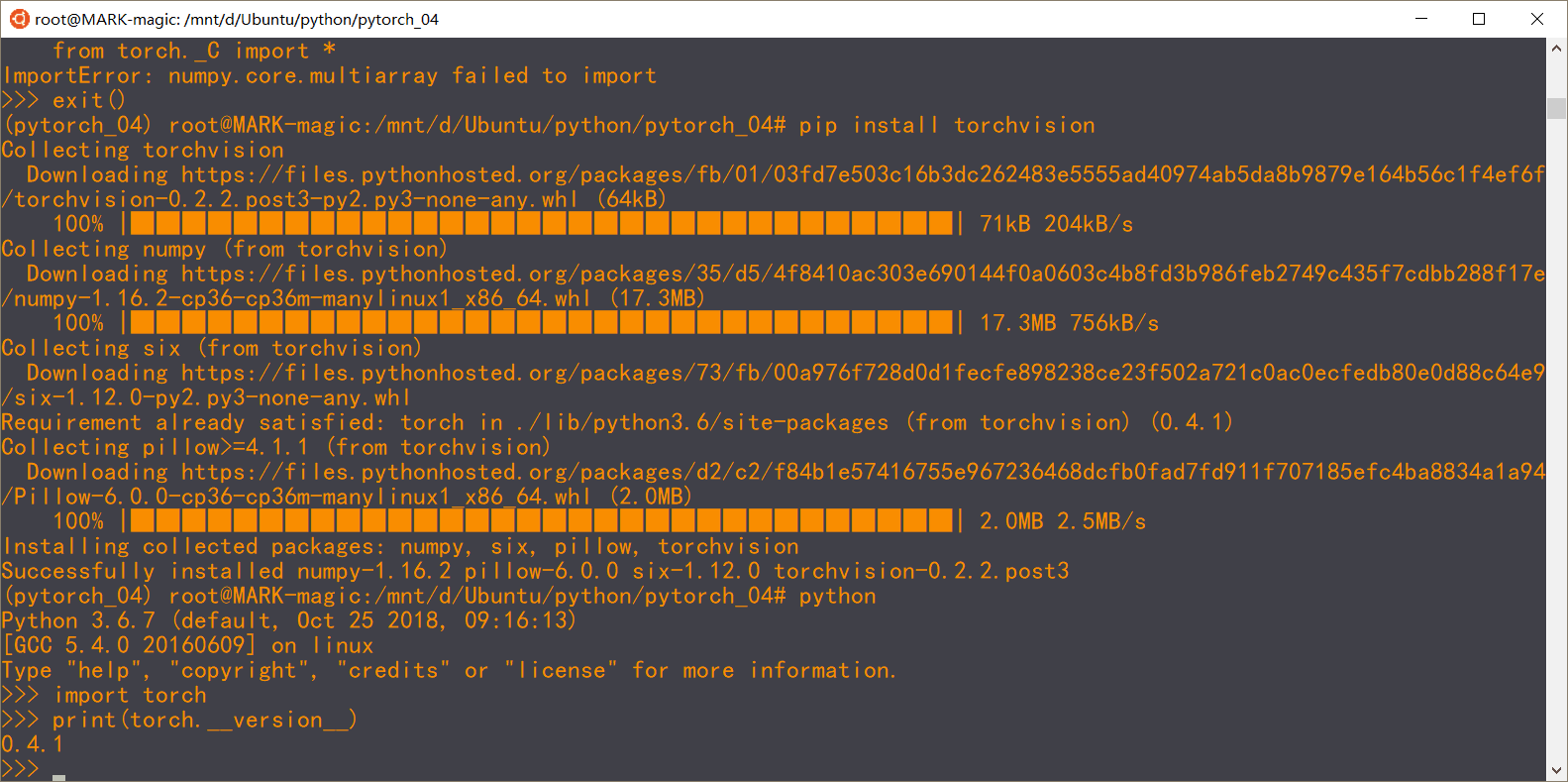
Task: Click the six-1.12.0 wheel filename line
Action: click(206, 397)
